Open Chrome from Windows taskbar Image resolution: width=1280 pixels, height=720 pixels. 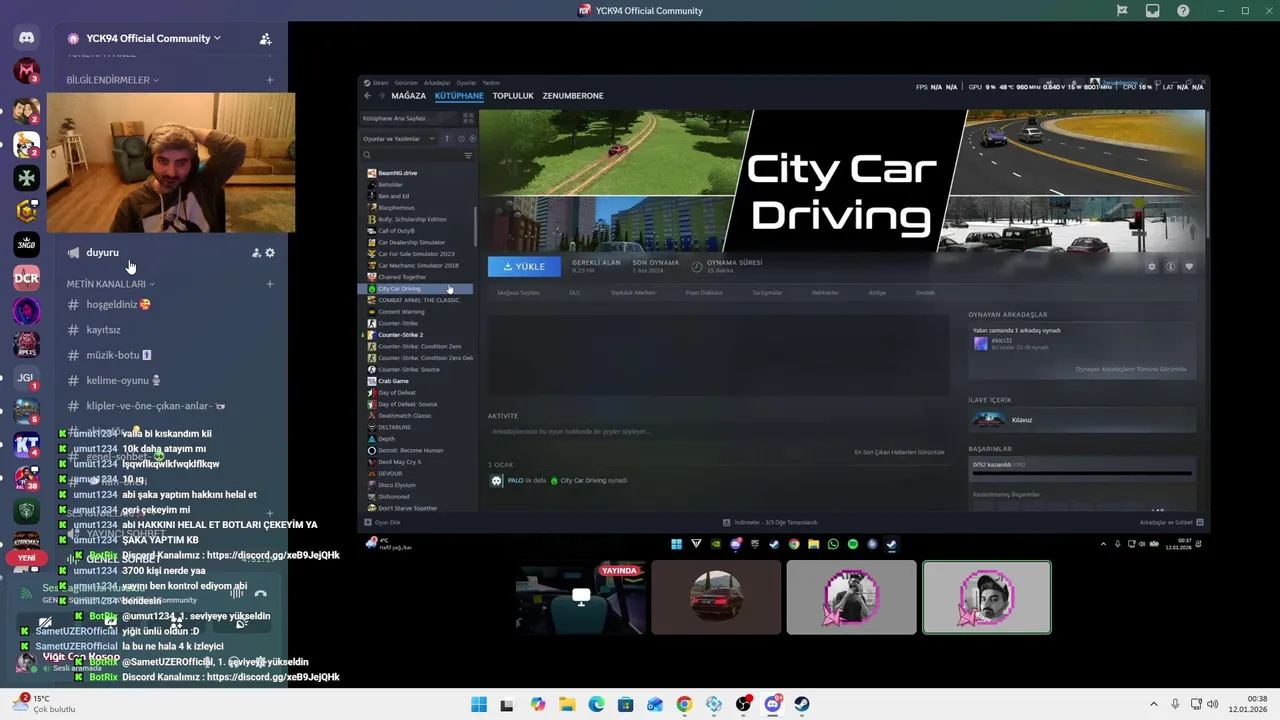point(684,704)
